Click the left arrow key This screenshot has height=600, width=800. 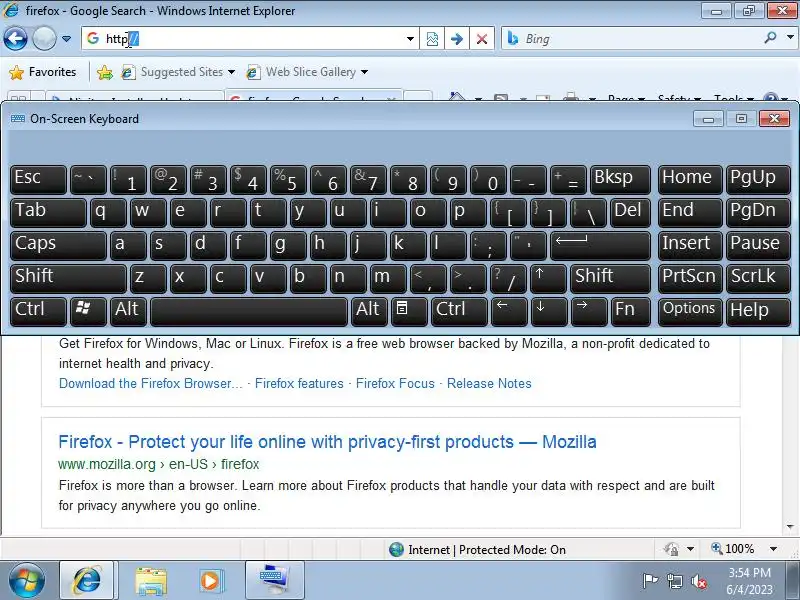pos(509,311)
